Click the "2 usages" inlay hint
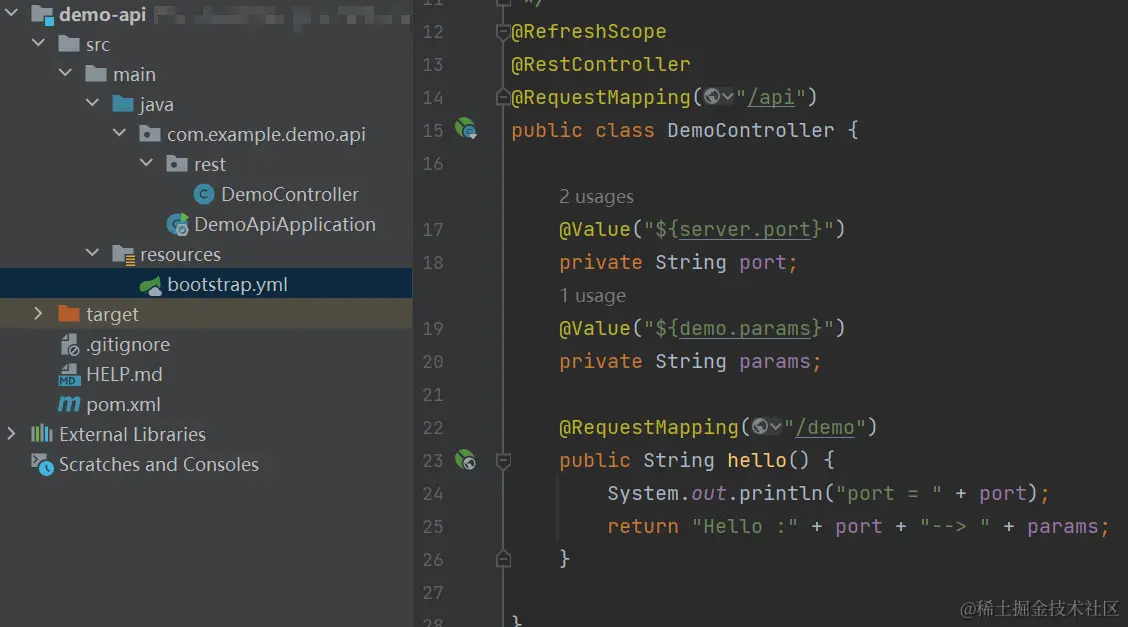1128x627 pixels. pyautogui.click(x=596, y=196)
